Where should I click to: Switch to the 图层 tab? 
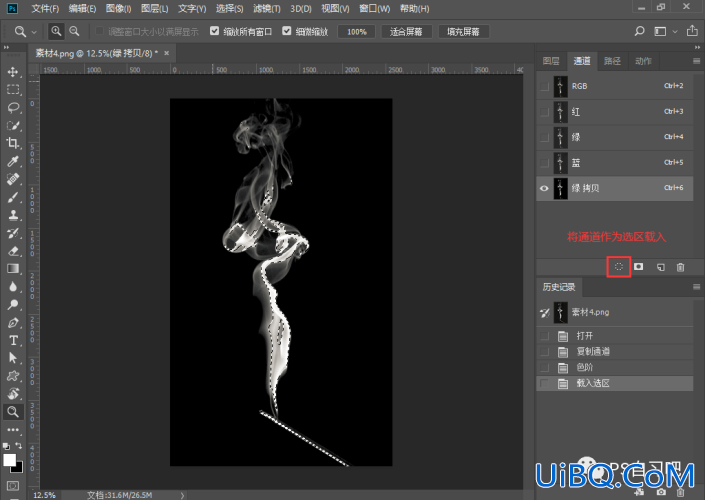point(551,61)
